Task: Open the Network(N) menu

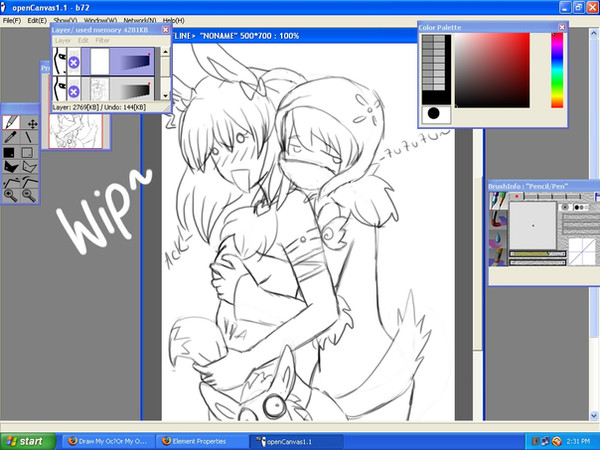Action: (140, 21)
